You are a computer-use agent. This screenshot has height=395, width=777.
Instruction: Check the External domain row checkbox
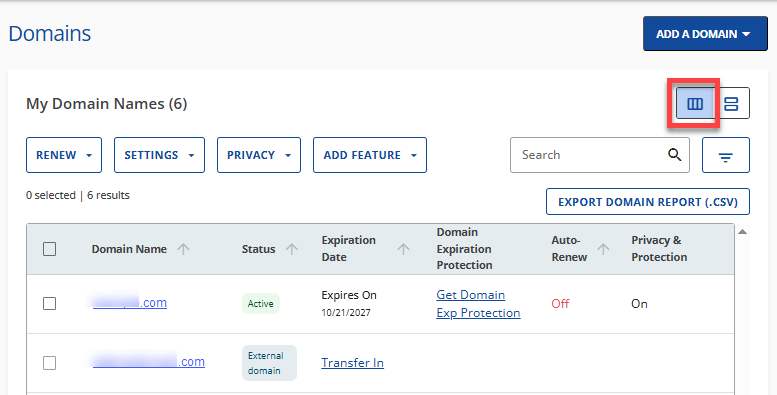(50, 363)
